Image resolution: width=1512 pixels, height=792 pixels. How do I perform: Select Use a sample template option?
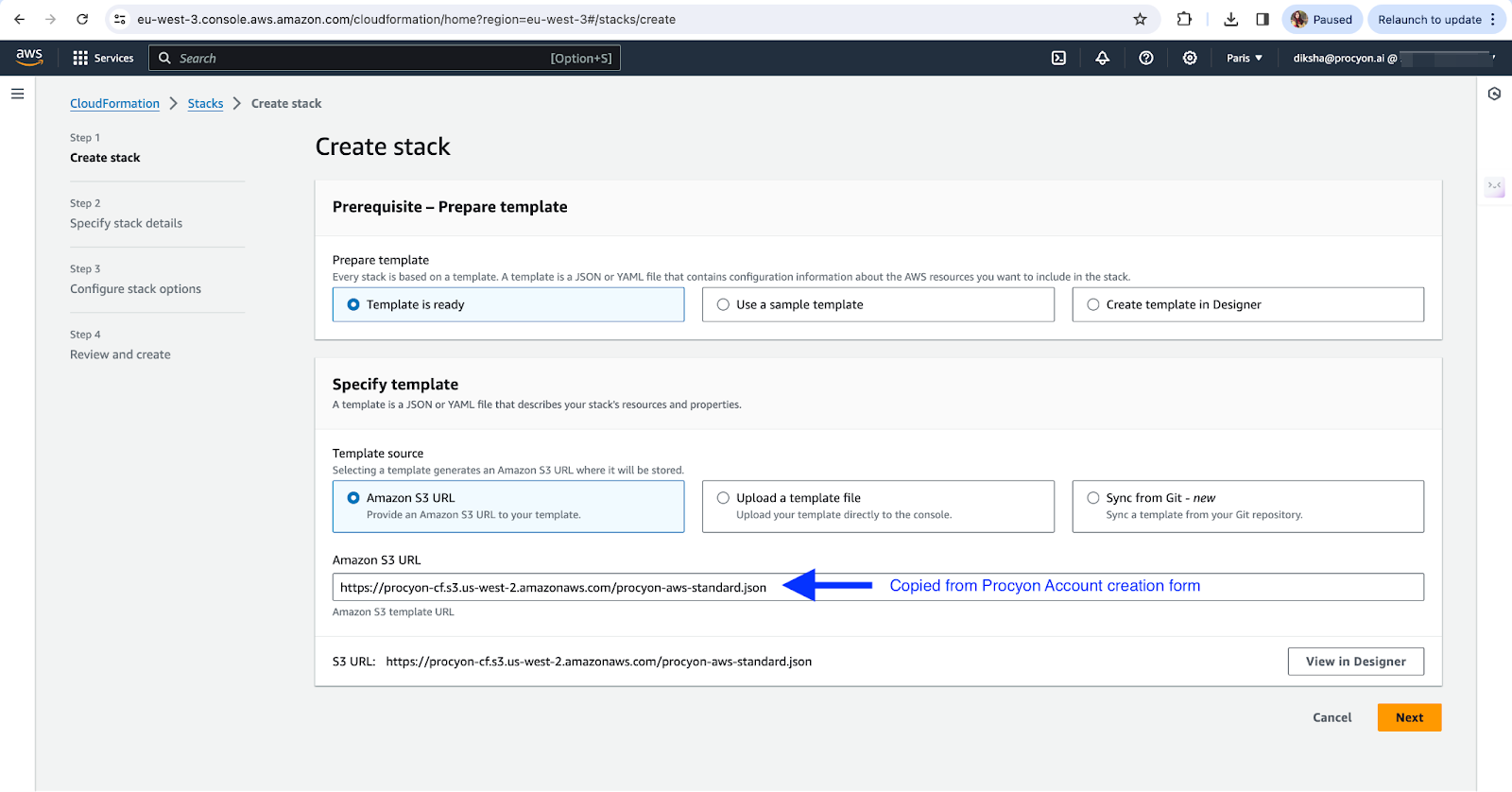coord(723,304)
